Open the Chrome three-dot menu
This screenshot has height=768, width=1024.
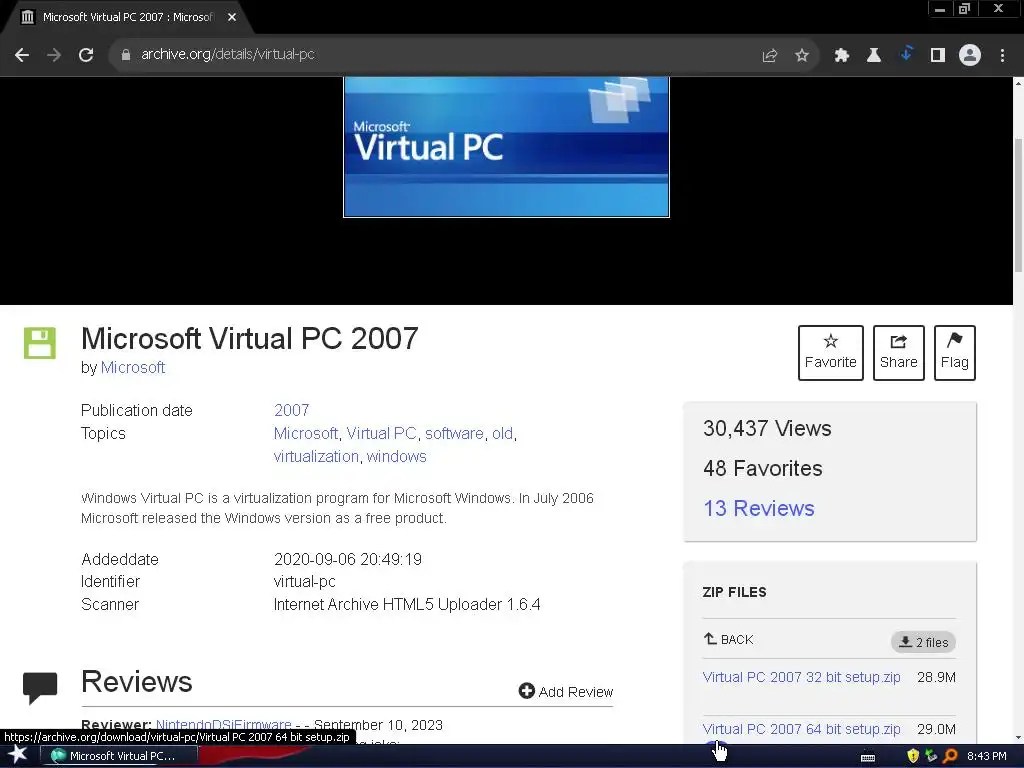[1002, 55]
